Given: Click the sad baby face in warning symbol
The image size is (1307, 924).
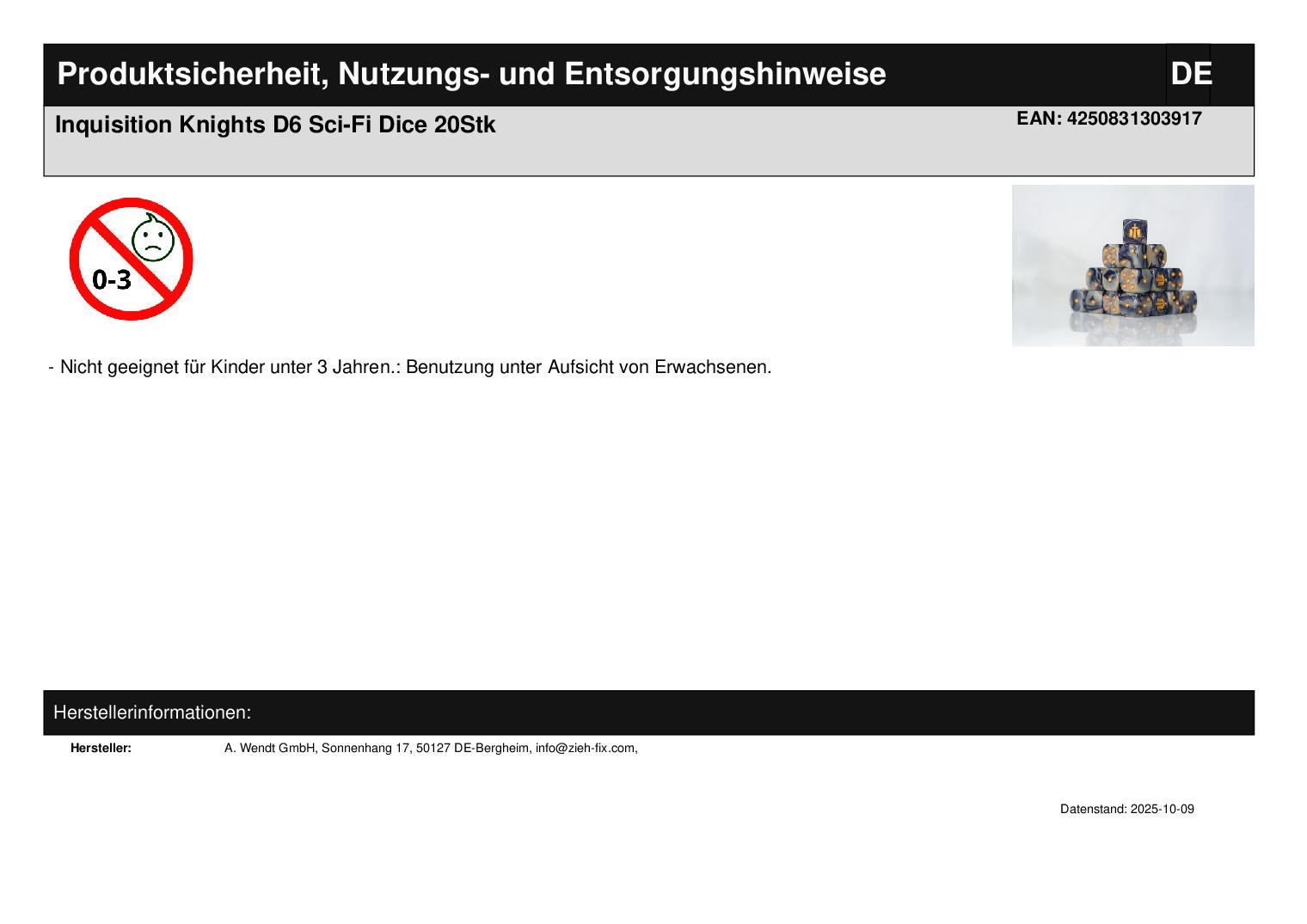Looking at the screenshot, I should point(153,239).
